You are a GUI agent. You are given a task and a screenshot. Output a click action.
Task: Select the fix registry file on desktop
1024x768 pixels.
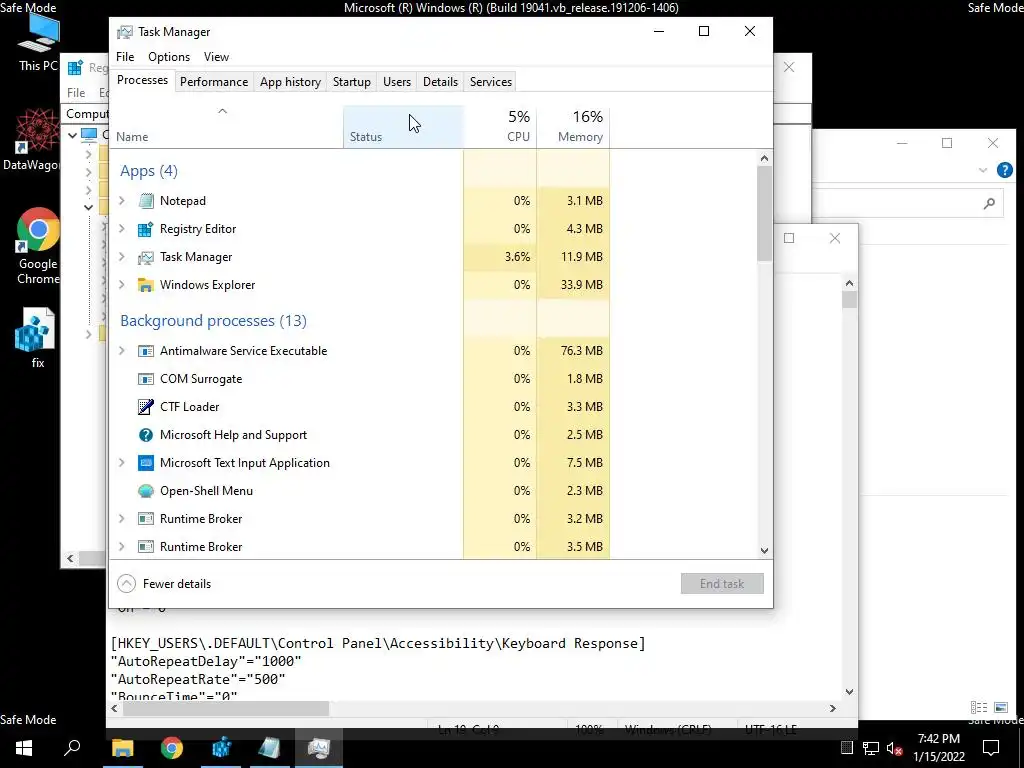point(36,338)
